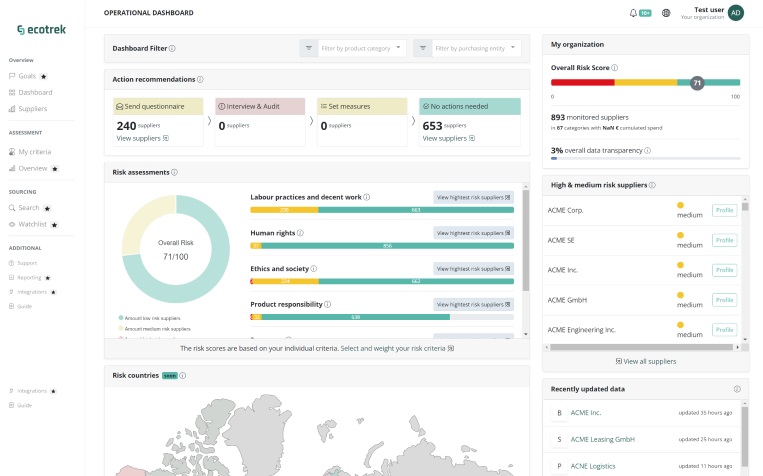Click the star beside Search

pos(47,208)
